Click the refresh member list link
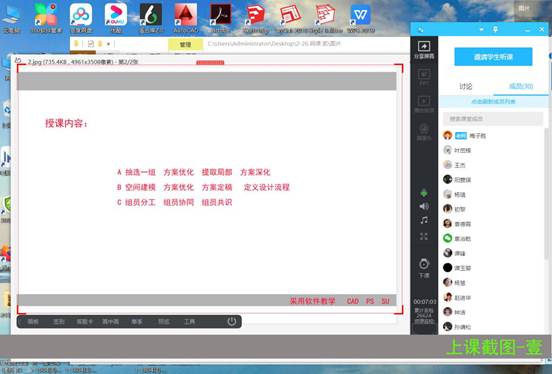 tap(493, 101)
